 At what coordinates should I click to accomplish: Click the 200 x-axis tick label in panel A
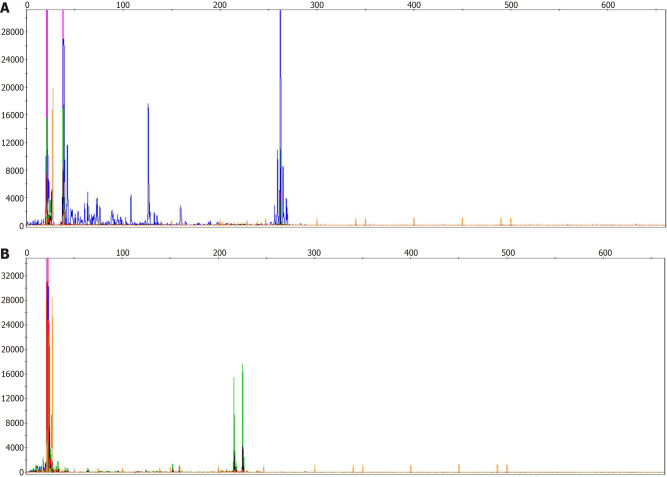tap(220, 5)
